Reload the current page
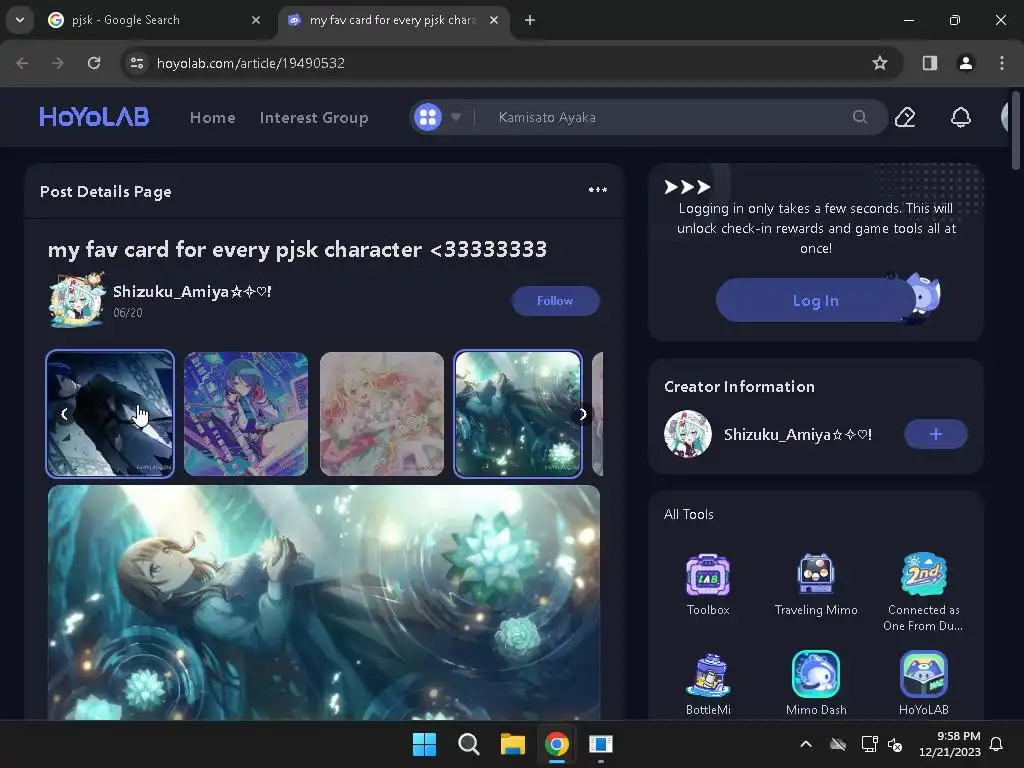 point(94,63)
